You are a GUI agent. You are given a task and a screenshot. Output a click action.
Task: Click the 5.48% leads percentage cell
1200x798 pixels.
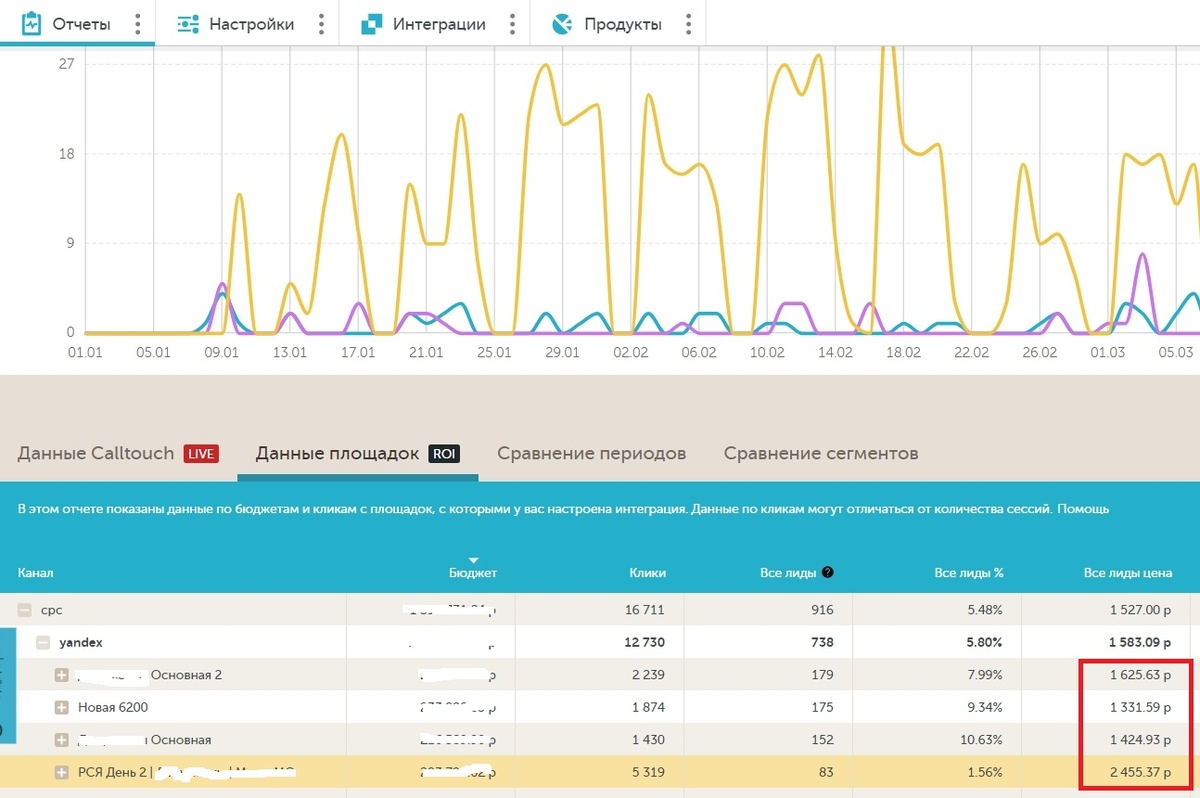(x=984, y=610)
